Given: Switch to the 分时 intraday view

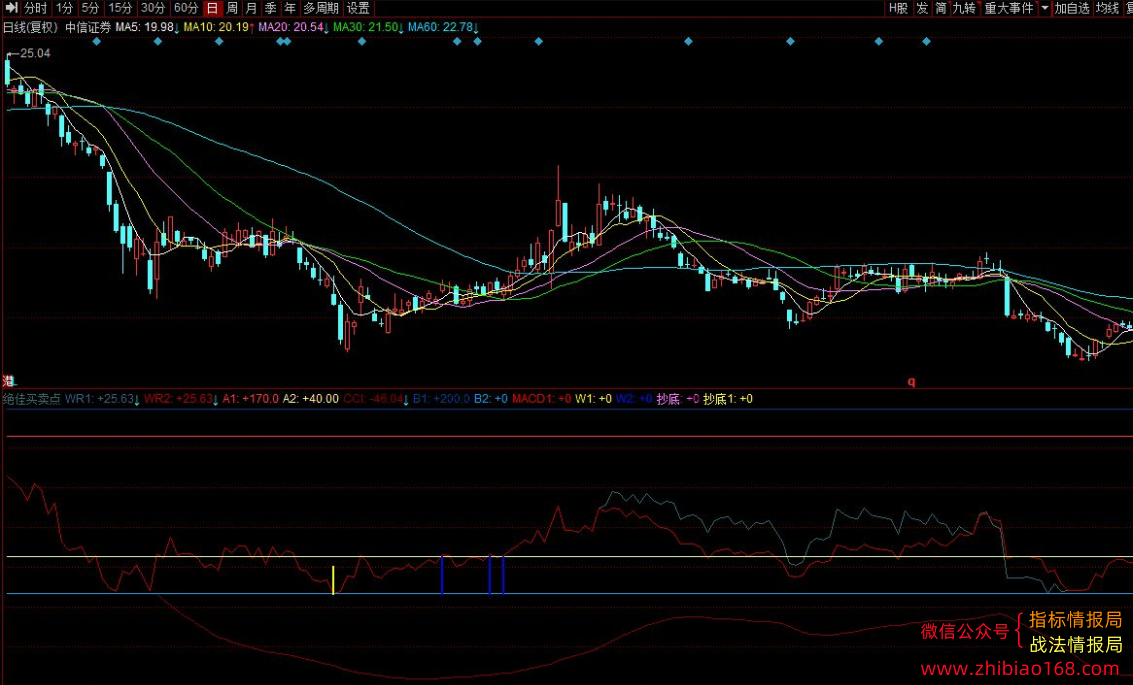Looking at the screenshot, I should coord(35,8).
